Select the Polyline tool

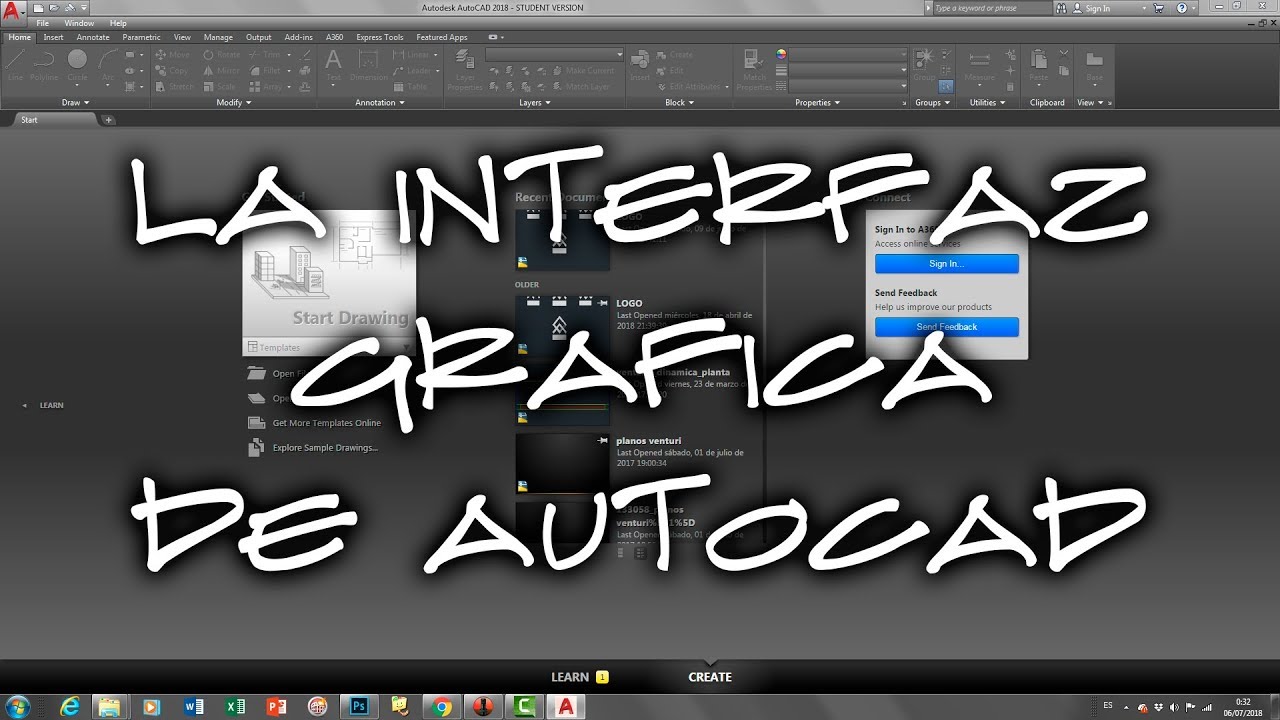pyautogui.click(x=44, y=65)
